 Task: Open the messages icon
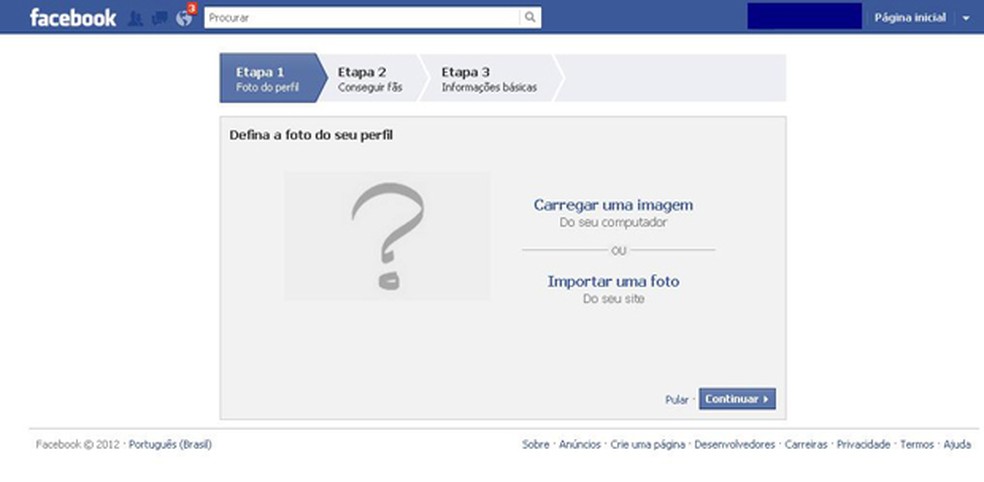click(159, 18)
